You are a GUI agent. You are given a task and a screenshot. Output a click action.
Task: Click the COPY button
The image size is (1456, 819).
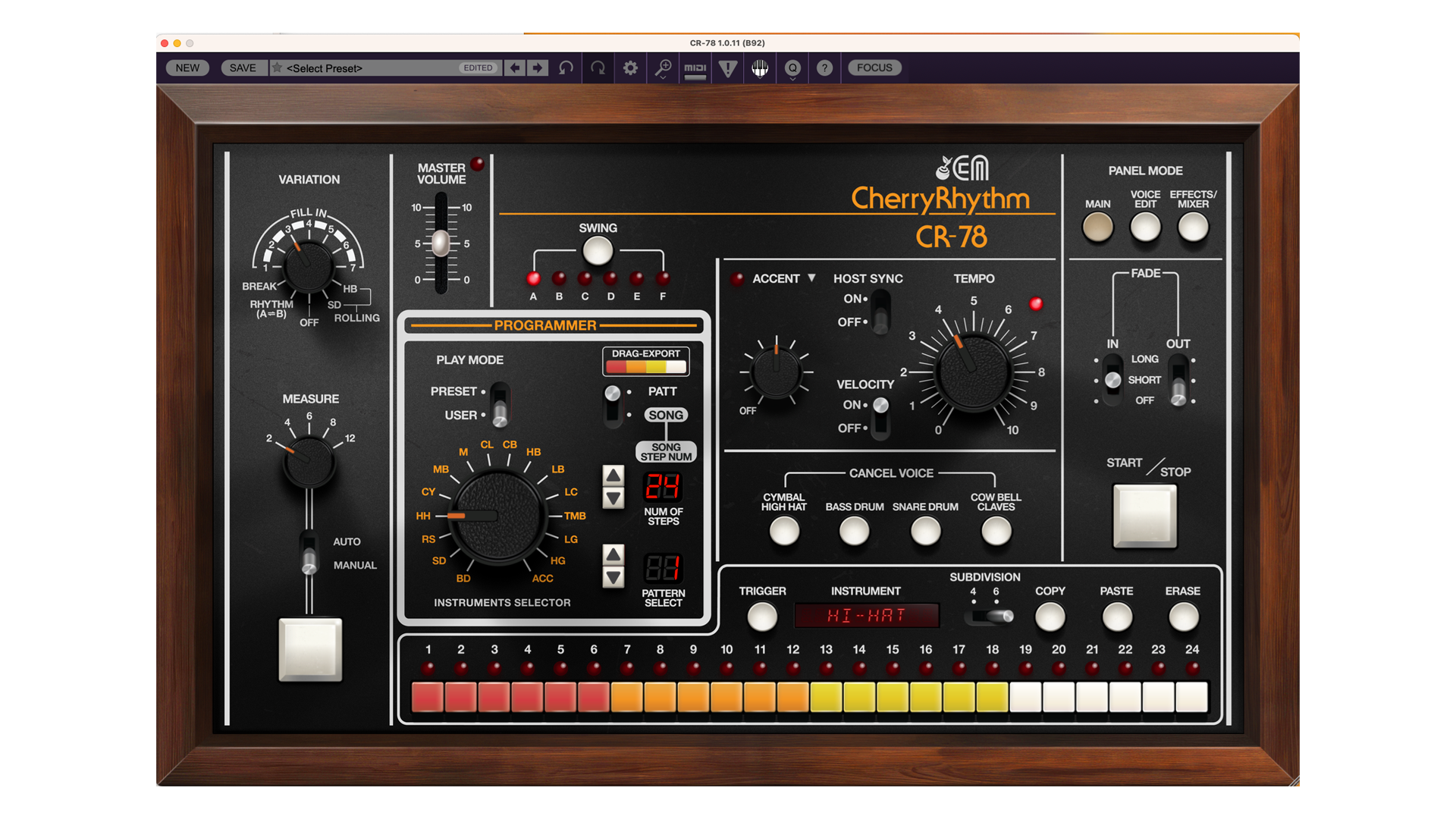[x=1050, y=617]
